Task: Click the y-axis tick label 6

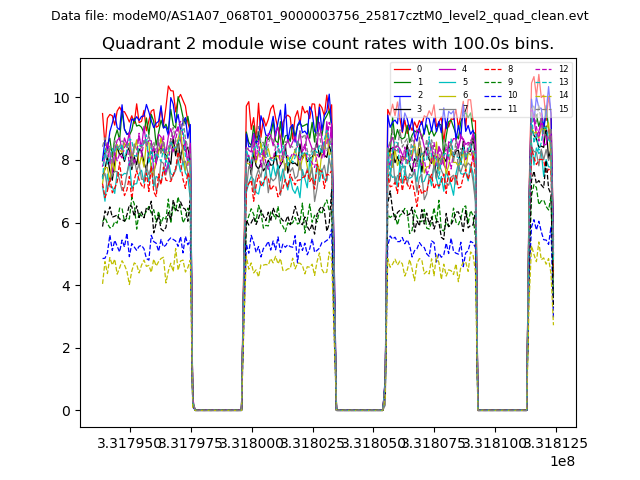Action: click(x=65, y=223)
